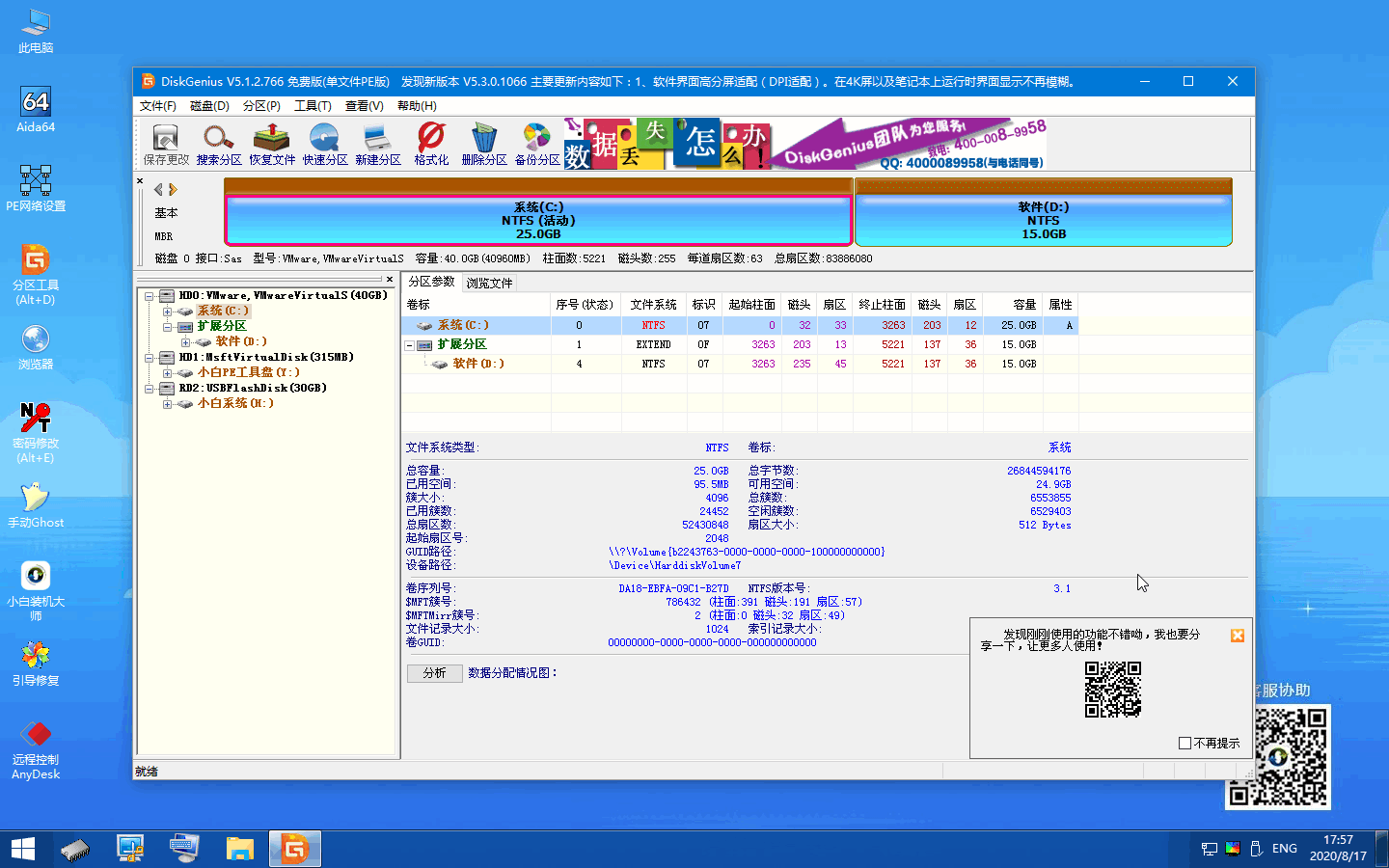Expand the RD2 USBFlashDisk tree node
Image resolution: width=1389 pixels, height=868 pixels.
[150, 388]
